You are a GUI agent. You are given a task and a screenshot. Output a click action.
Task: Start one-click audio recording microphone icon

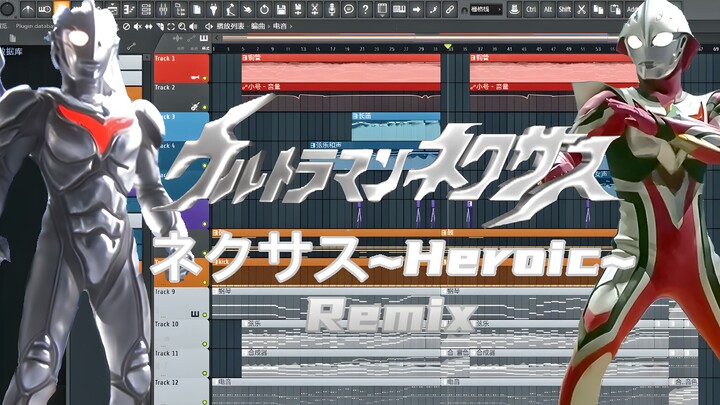[332, 9]
